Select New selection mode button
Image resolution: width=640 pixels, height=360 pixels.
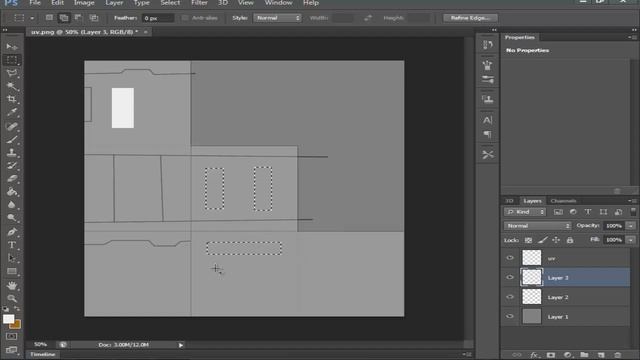coord(49,18)
